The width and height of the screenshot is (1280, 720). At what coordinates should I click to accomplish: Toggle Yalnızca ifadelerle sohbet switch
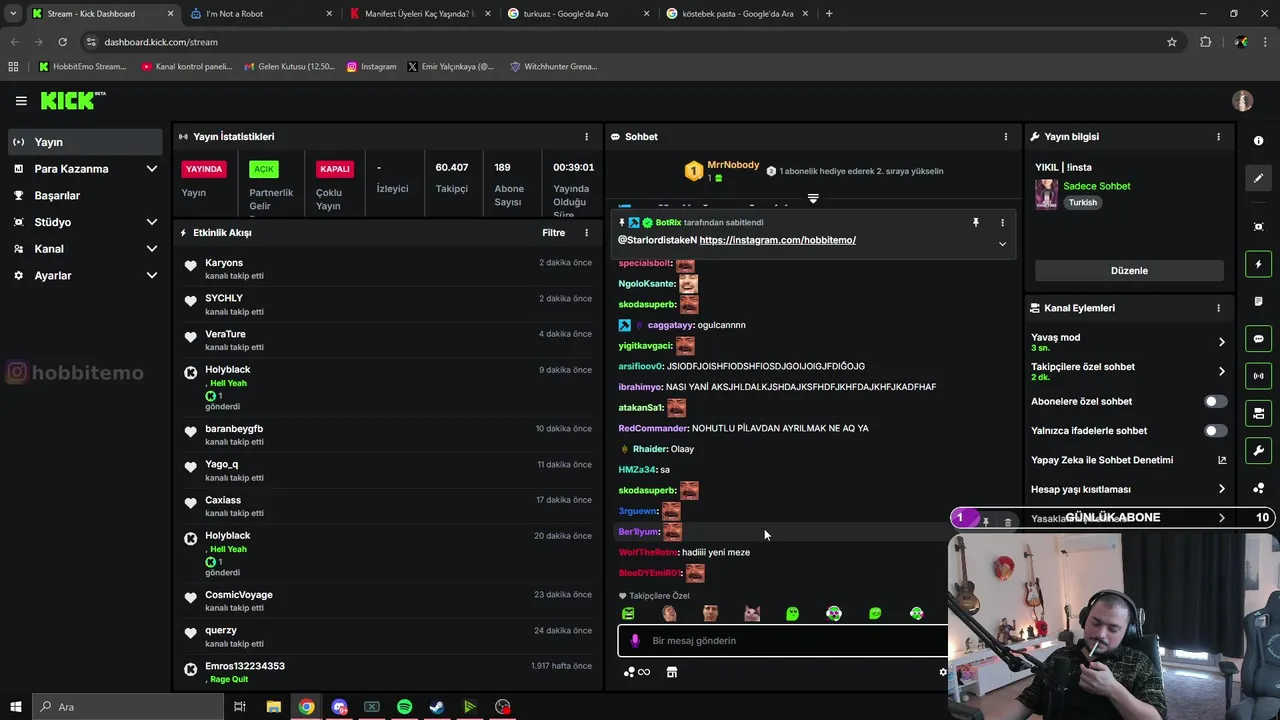click(x=1215, y=431)
